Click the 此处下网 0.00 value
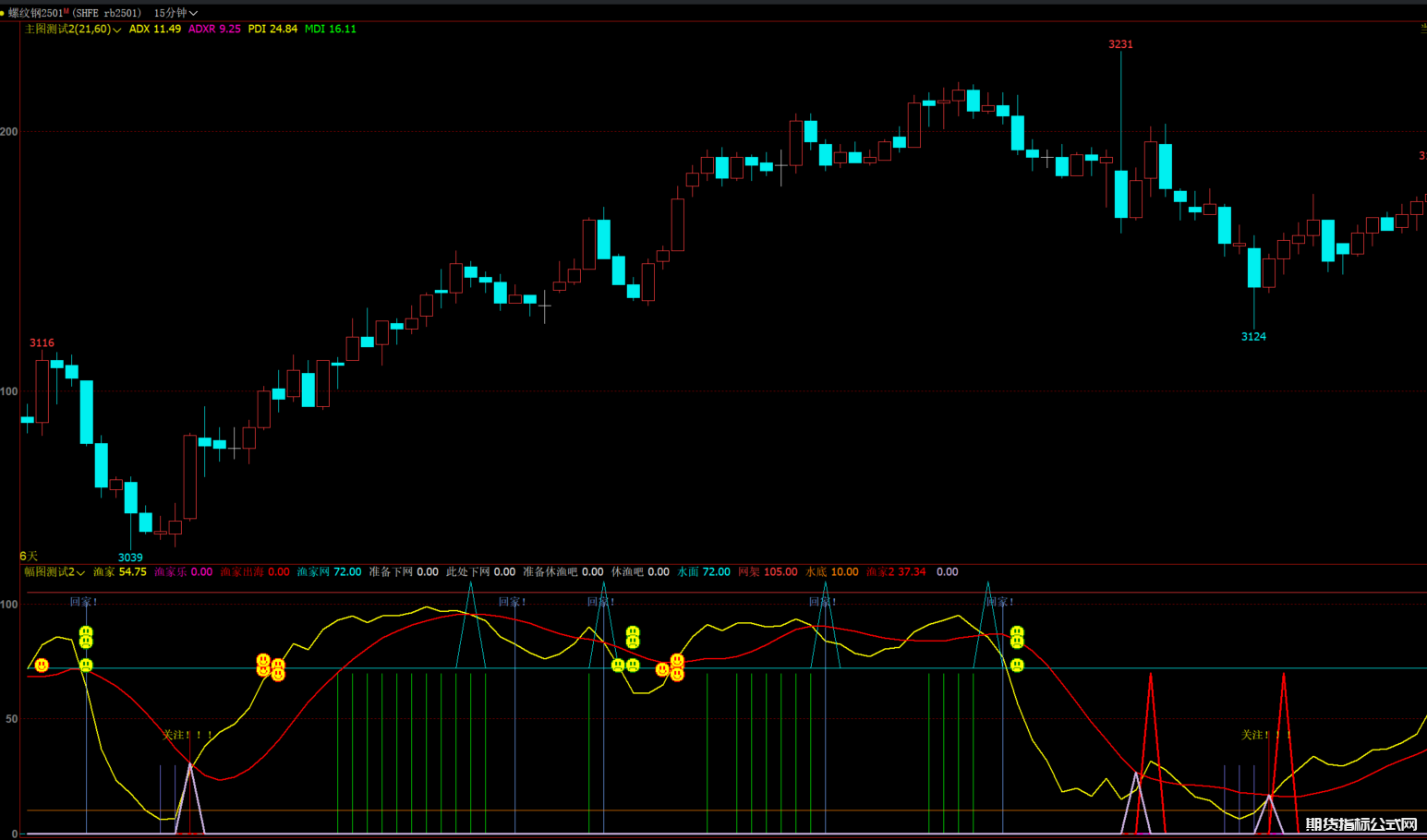This screenshot has height=840, width=1427. pyautogui.click(x=480, y=572)
